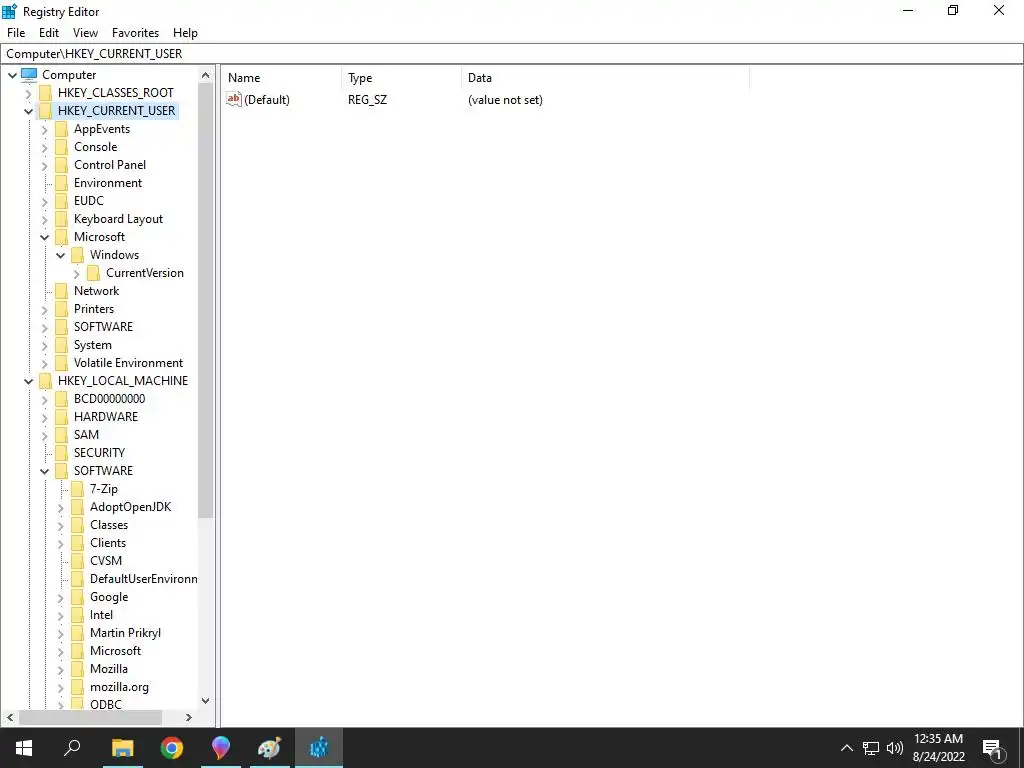The image size is (1024, 768).
Task: Collapse the Microsoft key under HKEY_CURRENT_USER
Action: pos(44,237)
